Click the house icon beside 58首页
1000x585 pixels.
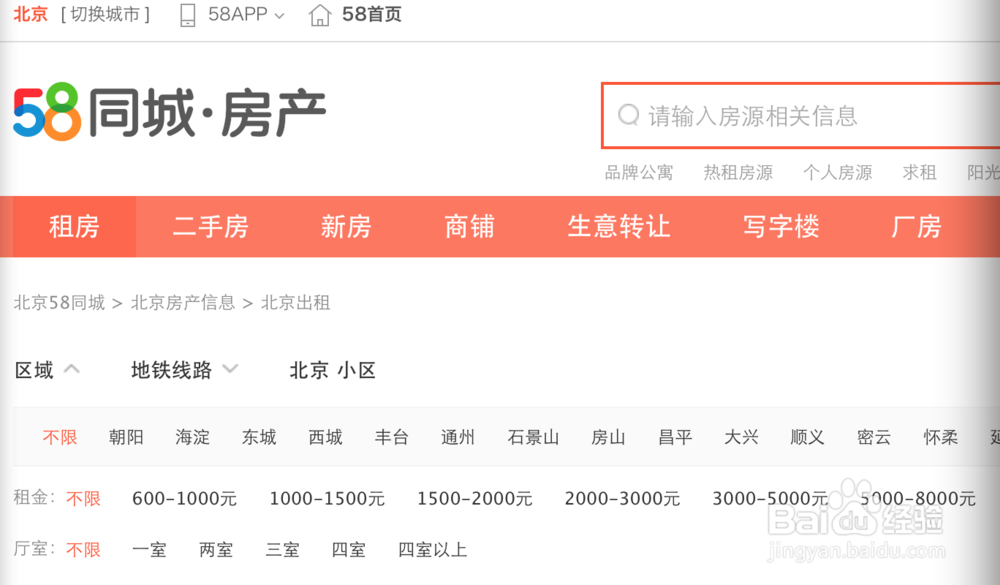tap(320, 15)
